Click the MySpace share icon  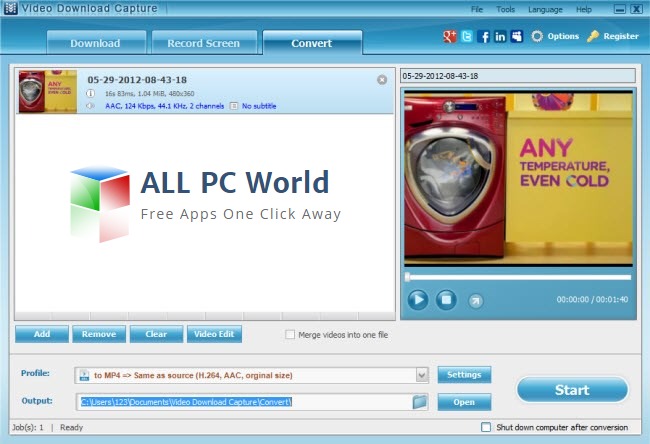(517, 36)
